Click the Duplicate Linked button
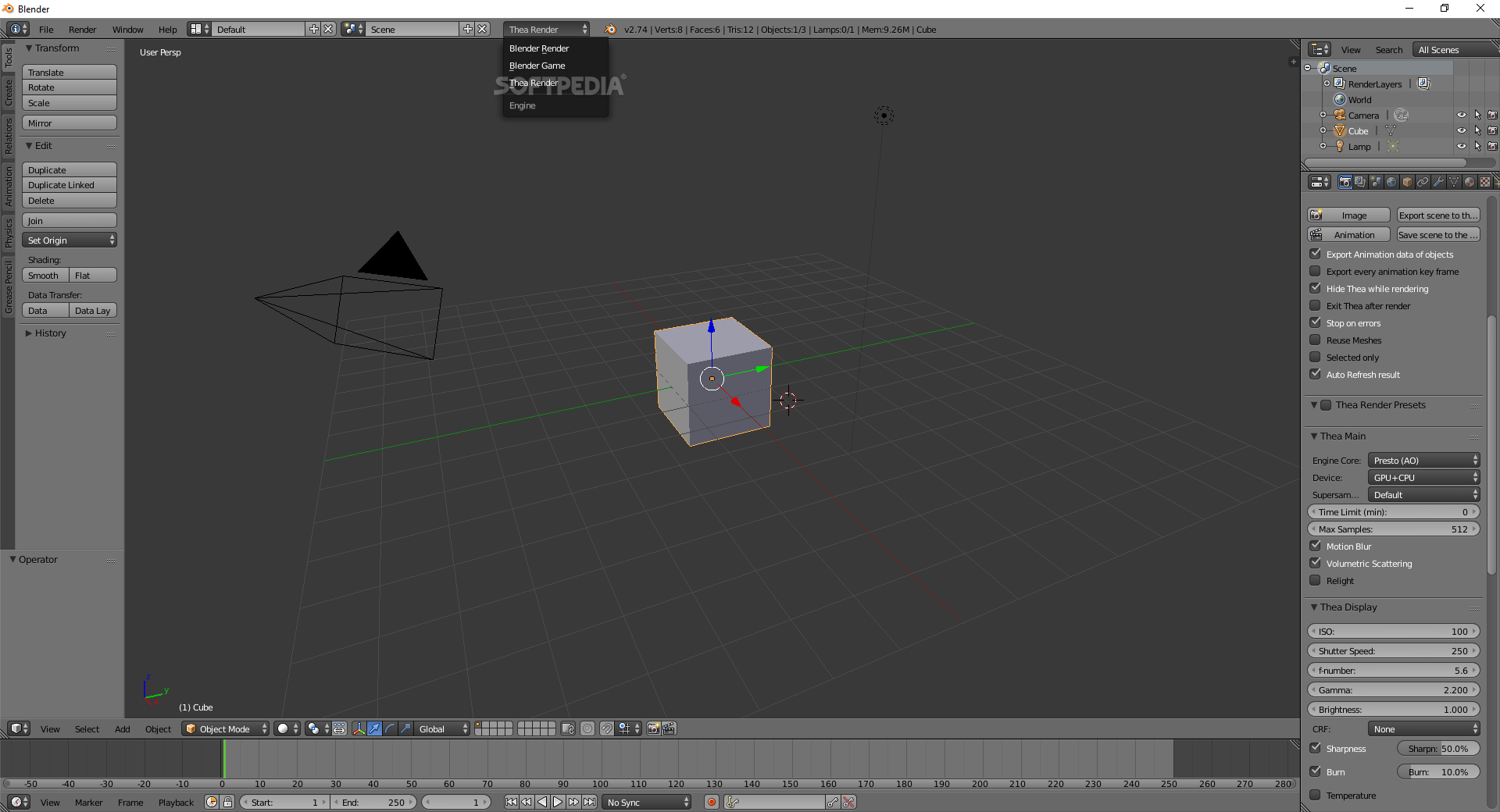The height and width of the screenshot is (812, 1500). click(70, 184)
